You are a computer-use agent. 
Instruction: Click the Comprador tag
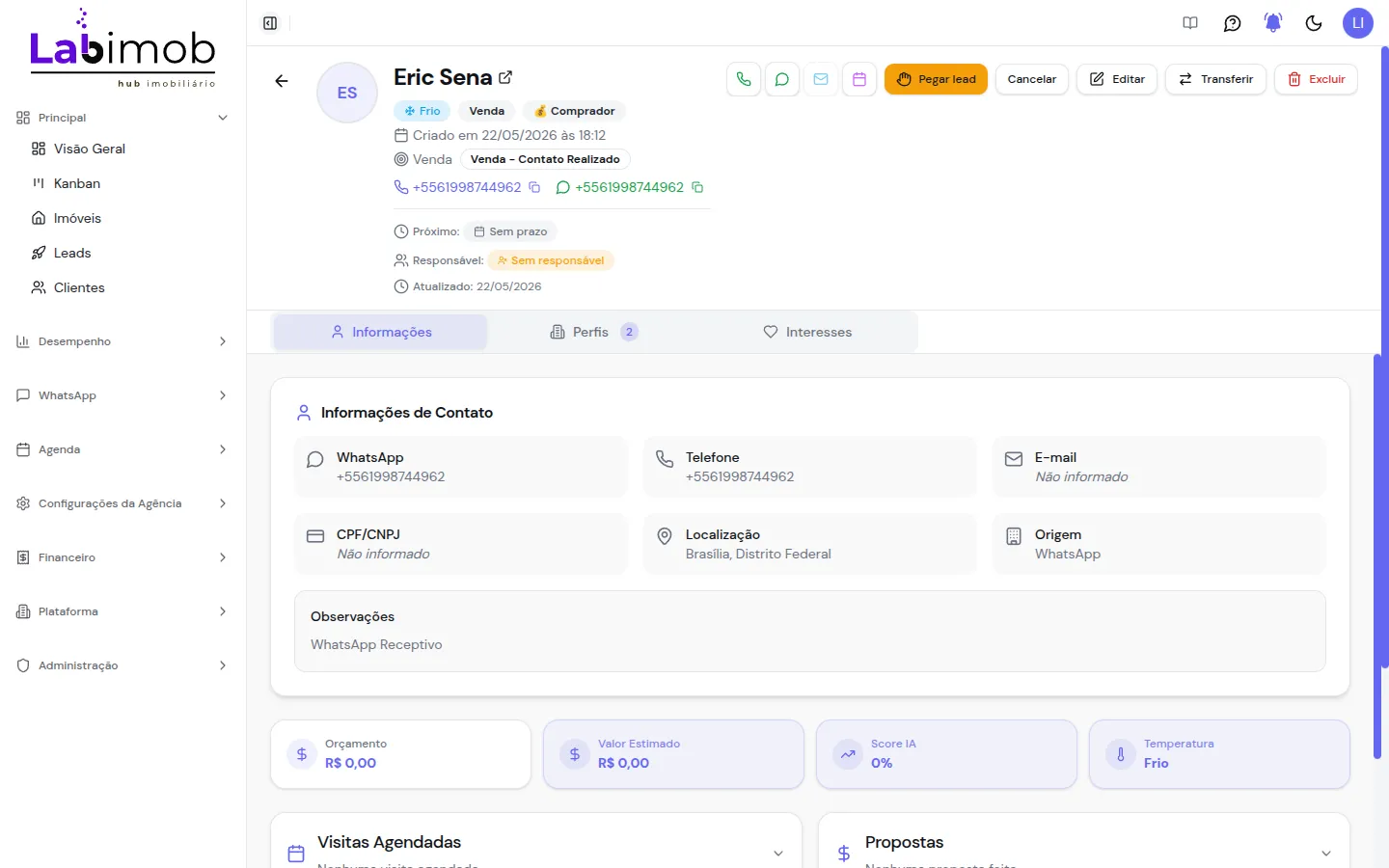(x=574, y=111)
